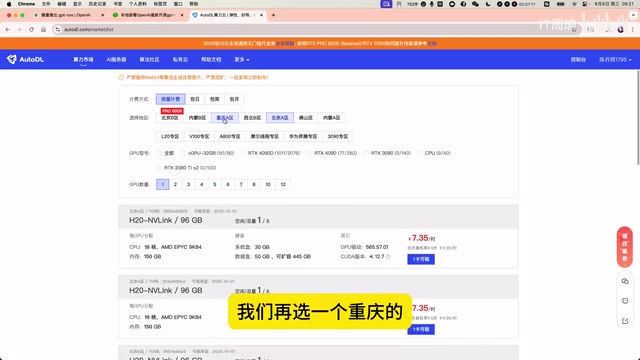Open the 帮助文档 nav tab

[211, 60]
